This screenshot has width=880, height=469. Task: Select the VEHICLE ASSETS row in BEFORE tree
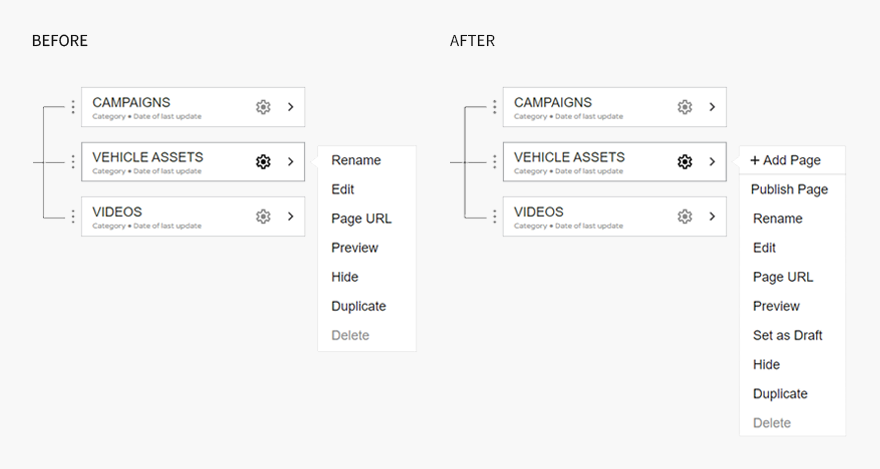(193, 162)
